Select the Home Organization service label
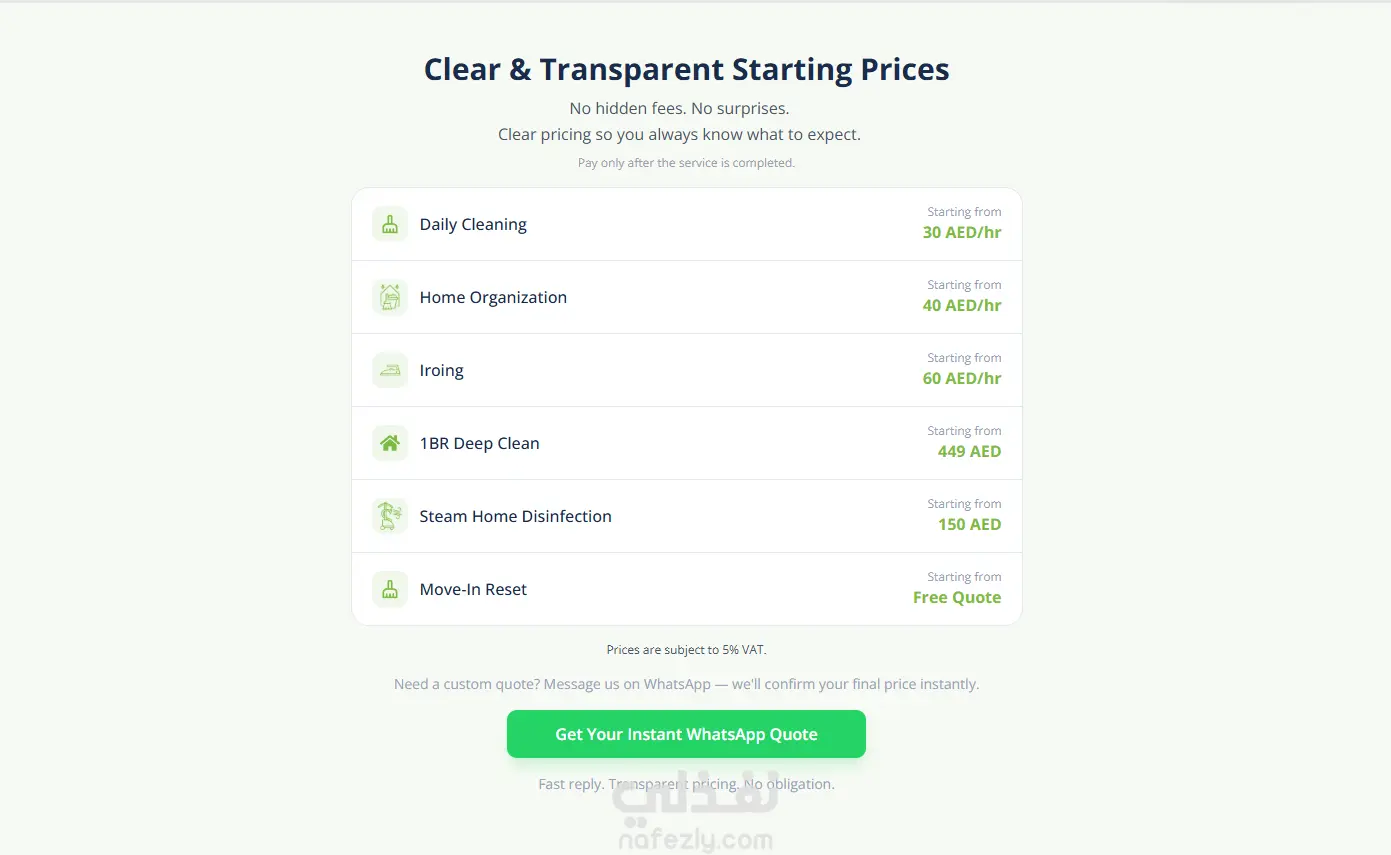 pos(493,297)
